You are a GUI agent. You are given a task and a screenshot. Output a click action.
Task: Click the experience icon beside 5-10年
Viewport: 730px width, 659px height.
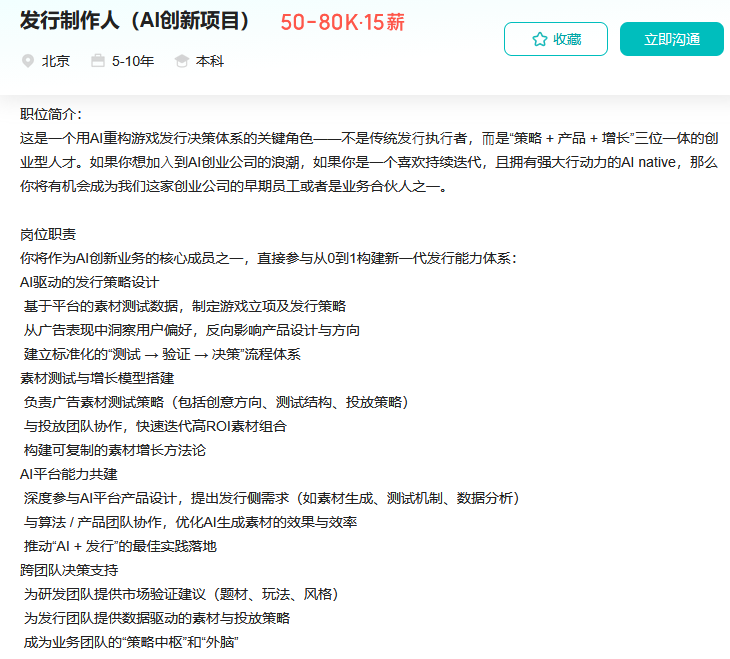point(97,61)
